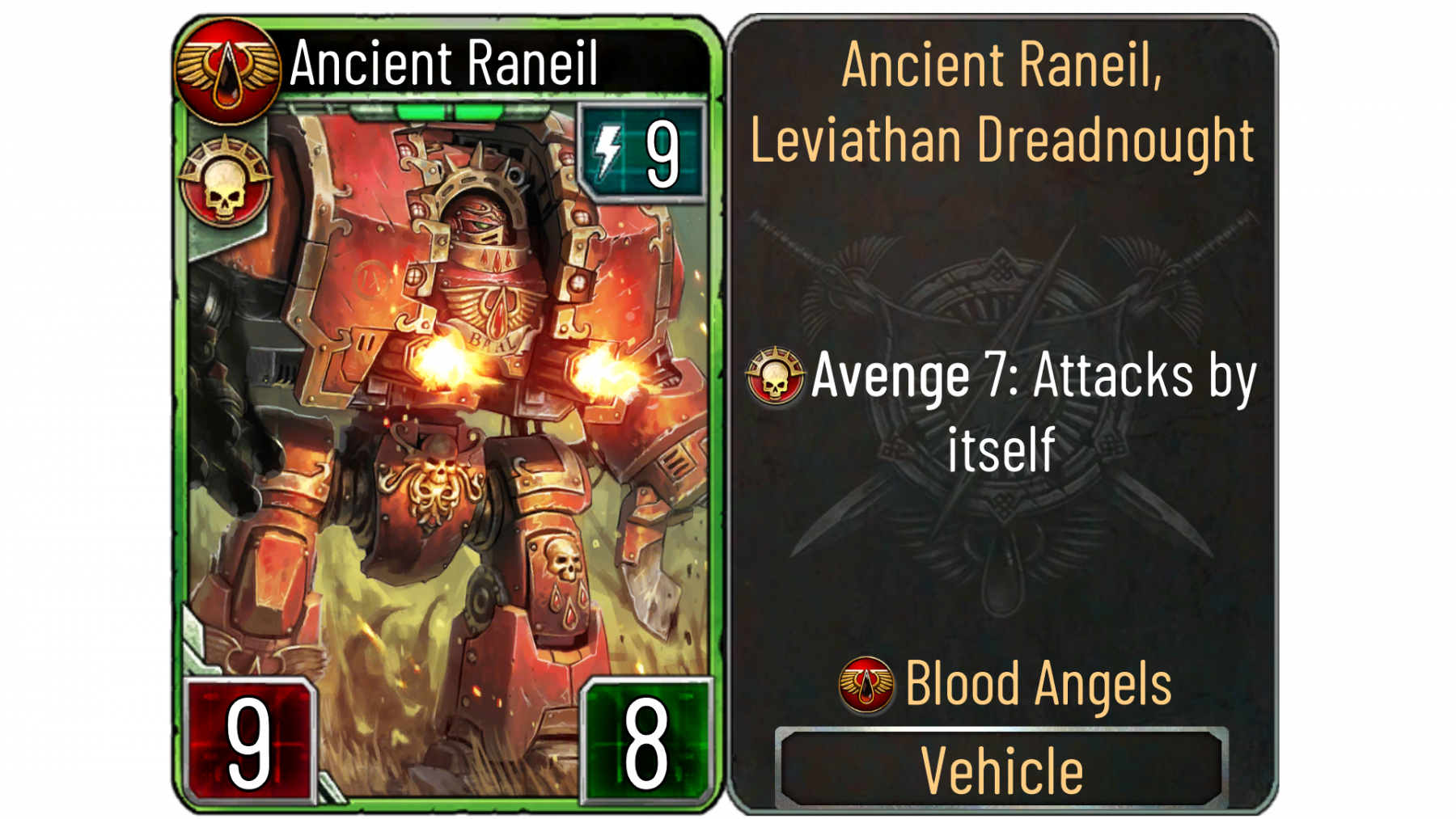
Task: Click the Leviathan Dreadnought heading text
Action: 1002,139
